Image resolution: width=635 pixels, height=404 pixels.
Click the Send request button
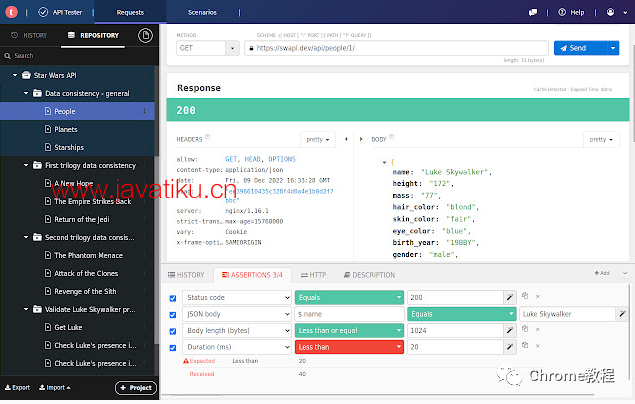click(578, 47)
